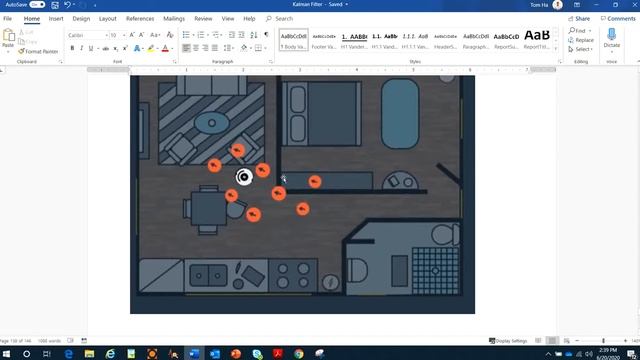Justify the paragraph text
Image resolution: width=640 pixels, height=360 pixels.
click(215, 48)
